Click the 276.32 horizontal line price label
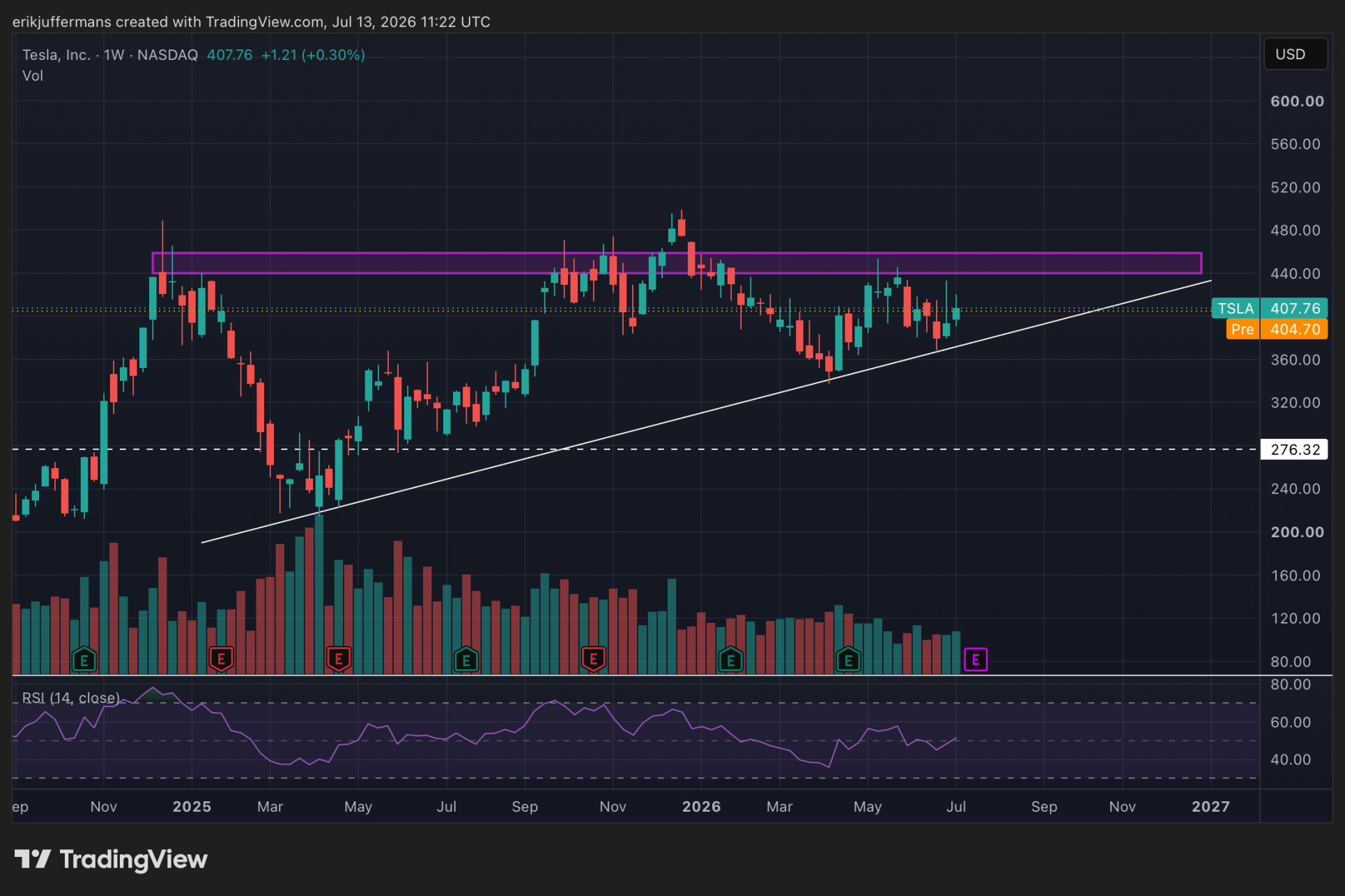The image size is (1345, 896). click(x=1294, y=449)
